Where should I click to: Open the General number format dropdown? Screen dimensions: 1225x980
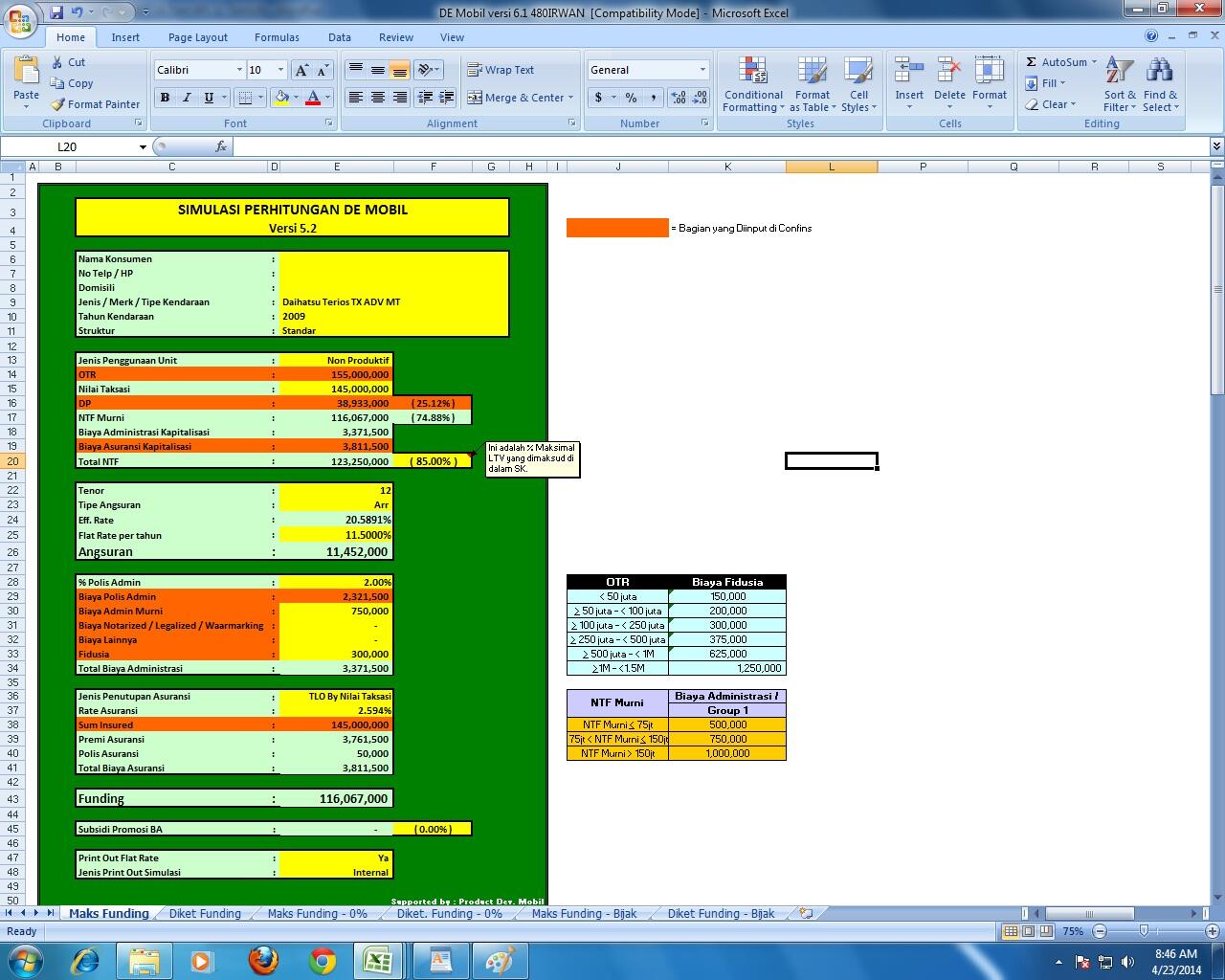pyautogui.click(x=702, y=70)
